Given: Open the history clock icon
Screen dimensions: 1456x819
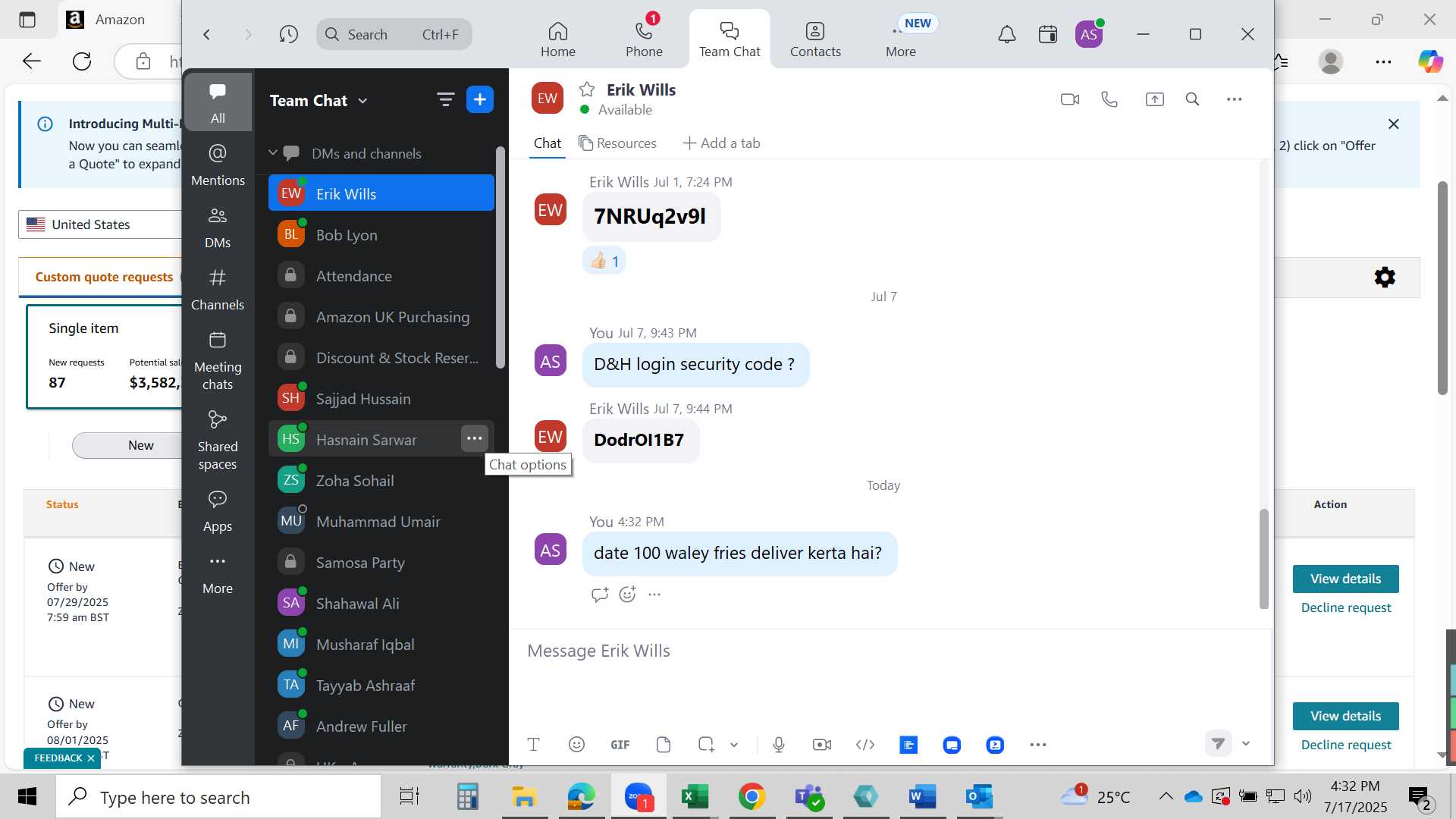Looking at the screenshot, I should (288, 34).
